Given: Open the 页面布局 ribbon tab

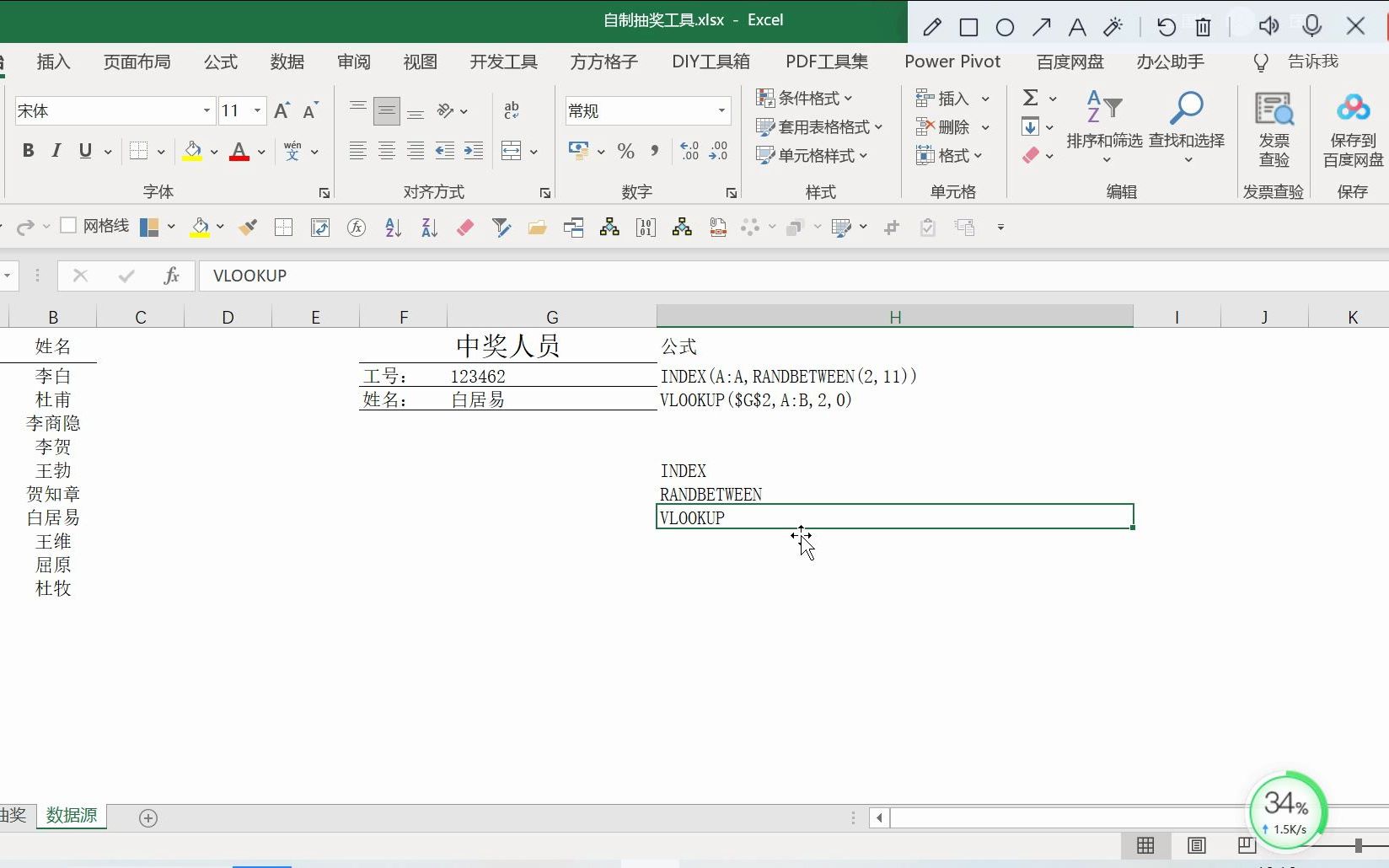Looking at the screenshot, I should click(x=137, y=62).
